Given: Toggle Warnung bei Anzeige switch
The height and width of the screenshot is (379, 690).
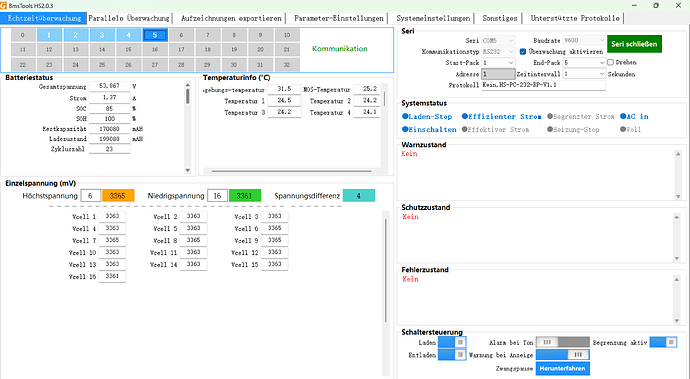Looking at the screenshot, I should click(x=562, y=355).
